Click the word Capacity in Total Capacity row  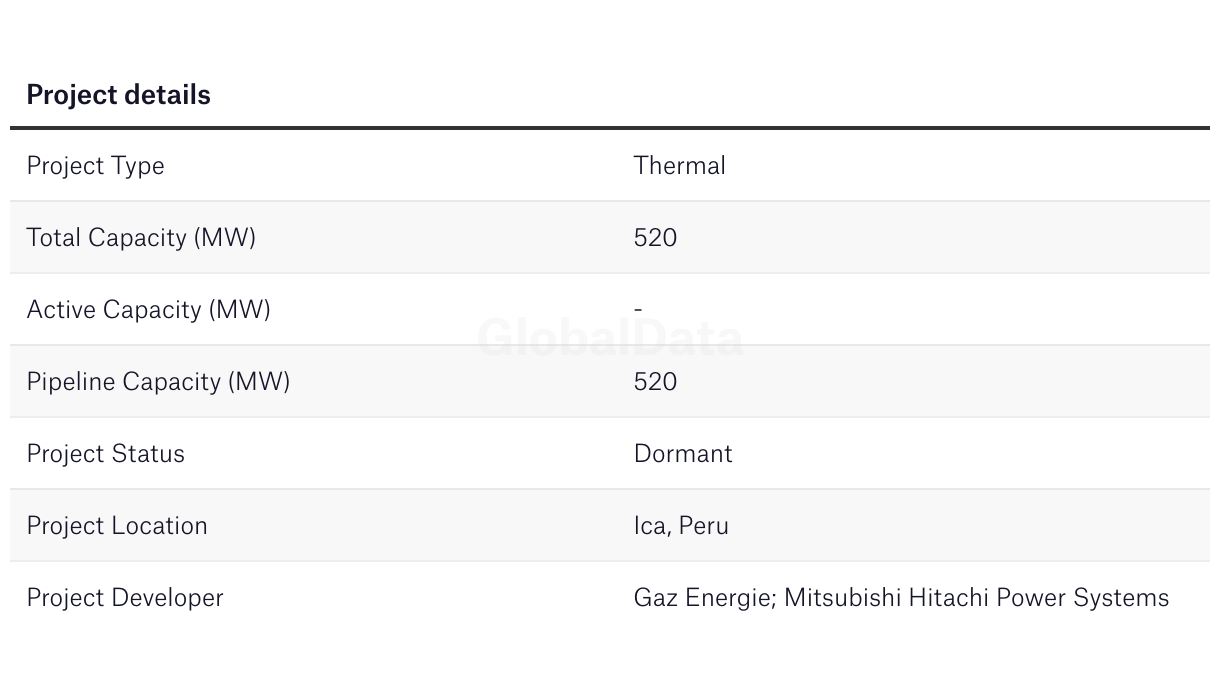pyautogui.click(x=138, y=238)
